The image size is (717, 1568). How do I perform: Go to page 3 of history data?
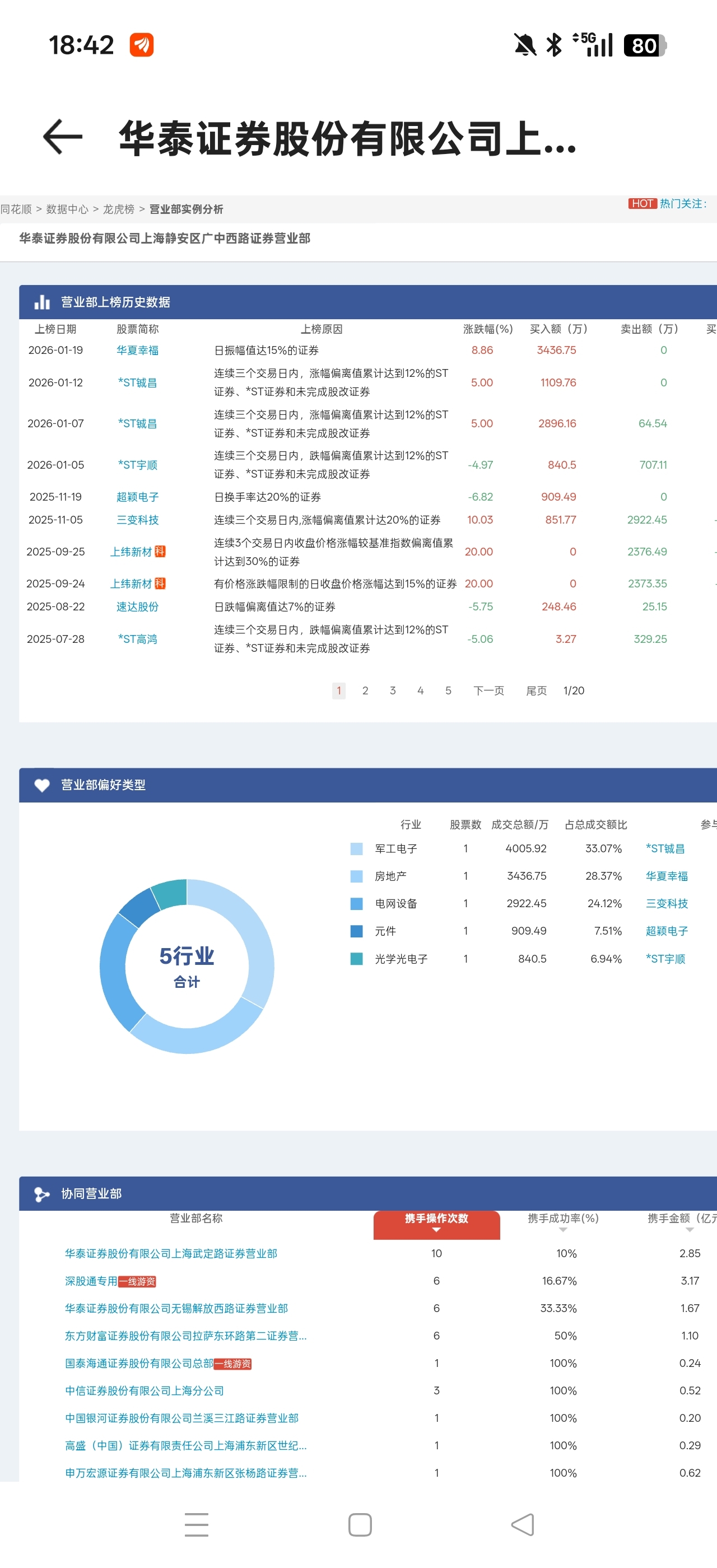coord(393,690)
